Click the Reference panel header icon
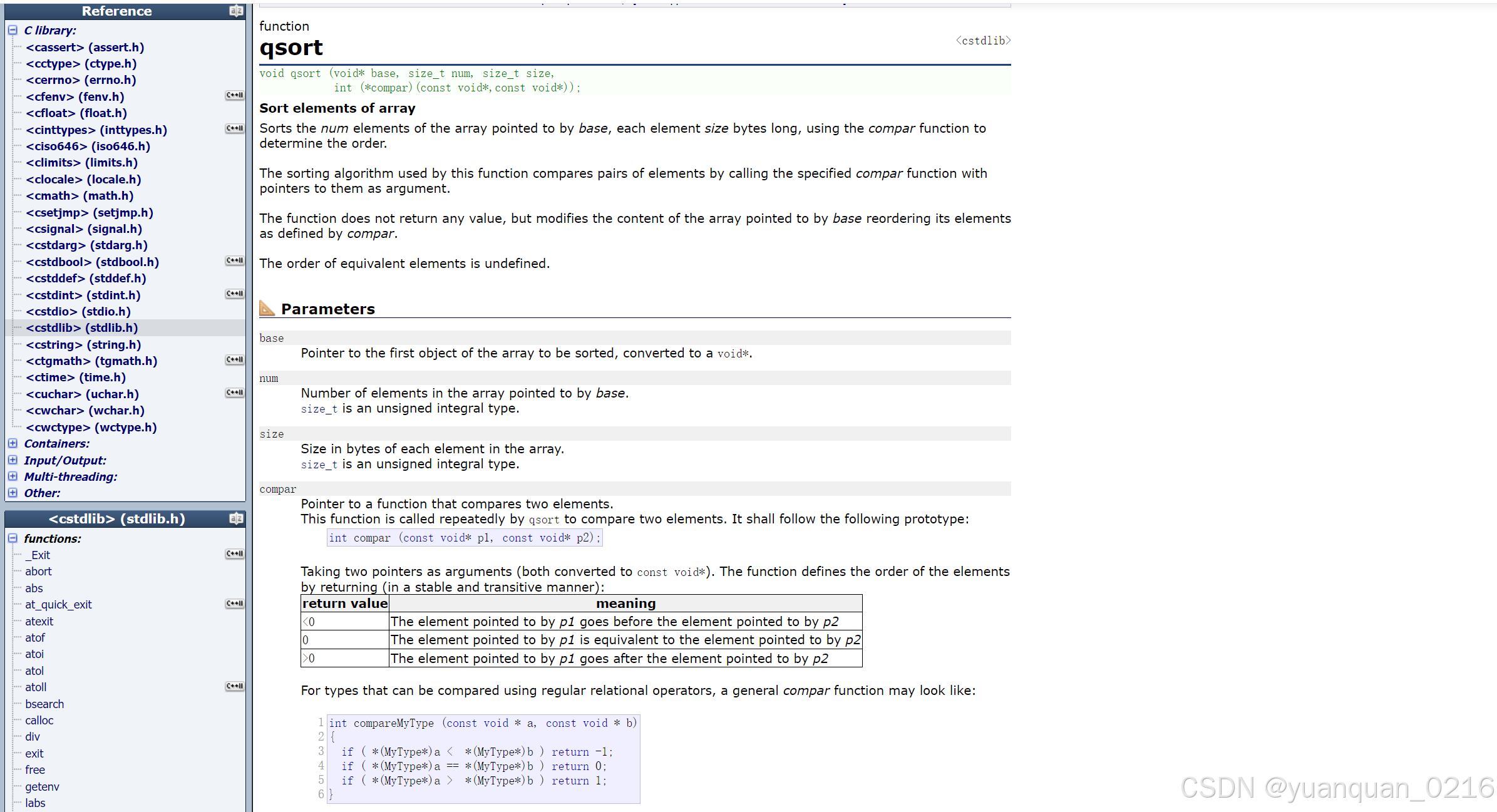This screenshot has height=812, width=1497. pos(236,11)
